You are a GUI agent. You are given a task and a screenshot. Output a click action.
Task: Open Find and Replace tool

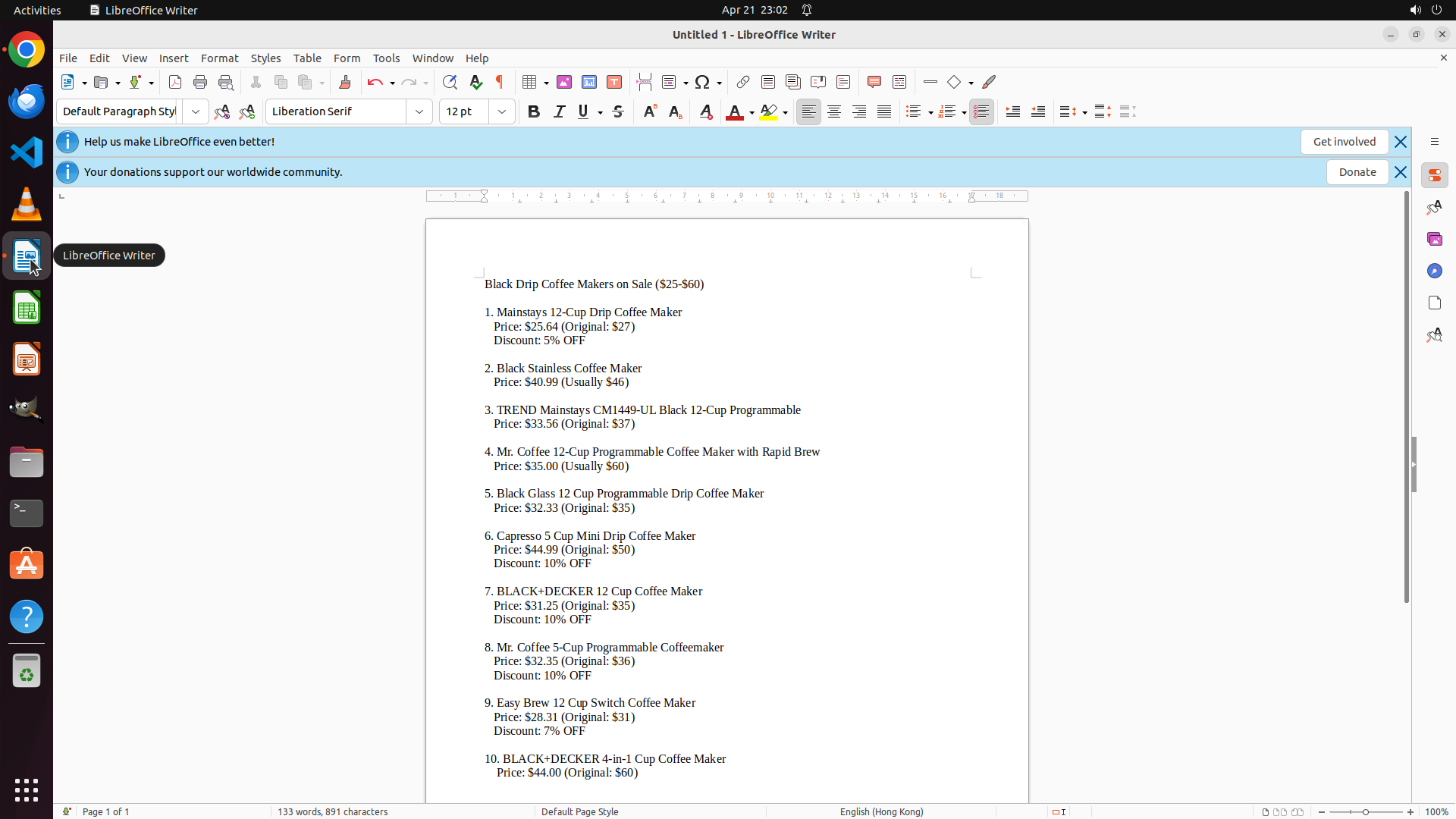[x=450, y=82]
